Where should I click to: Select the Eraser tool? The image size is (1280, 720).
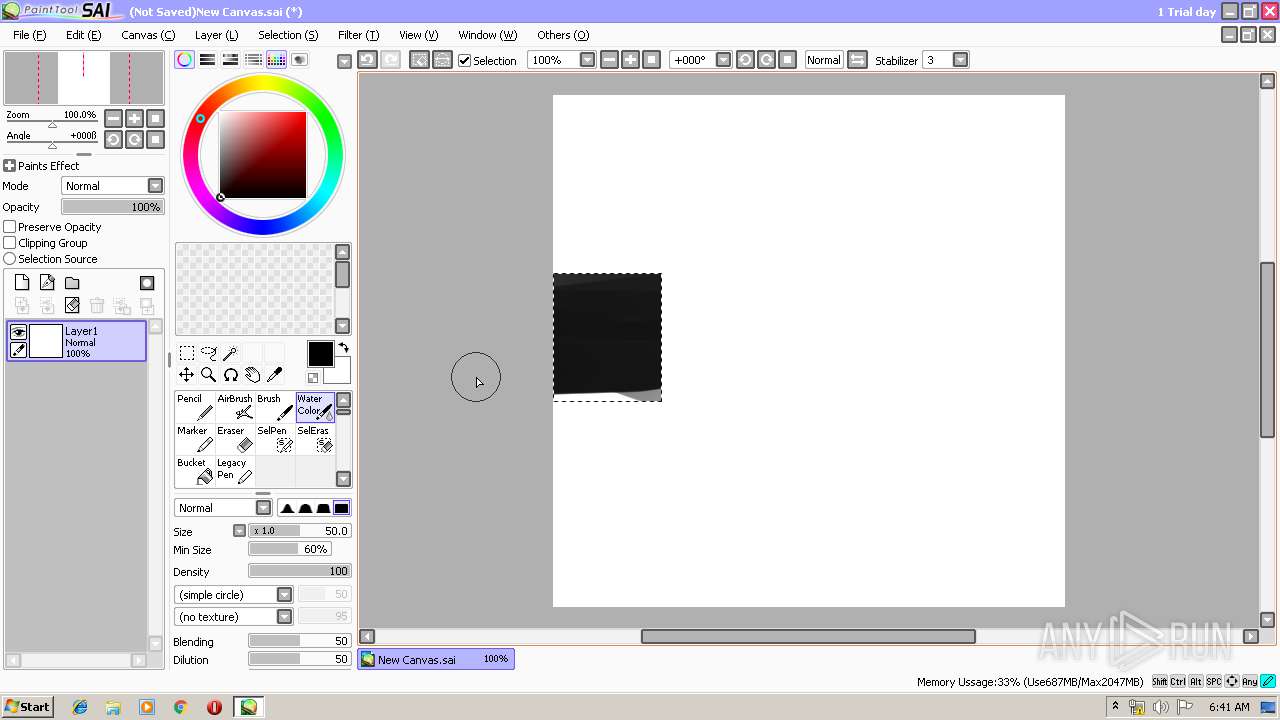click(235, 438)
